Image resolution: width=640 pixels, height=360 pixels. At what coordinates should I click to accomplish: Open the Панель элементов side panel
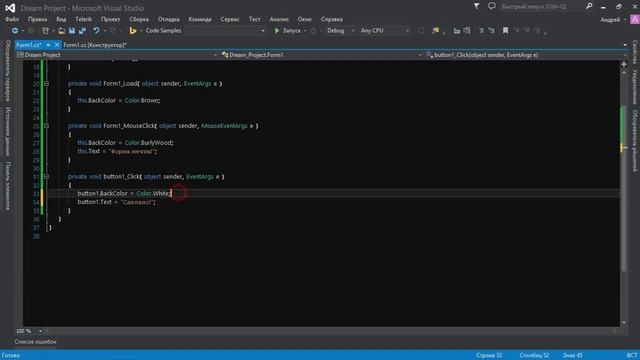(x=7, y=186)
